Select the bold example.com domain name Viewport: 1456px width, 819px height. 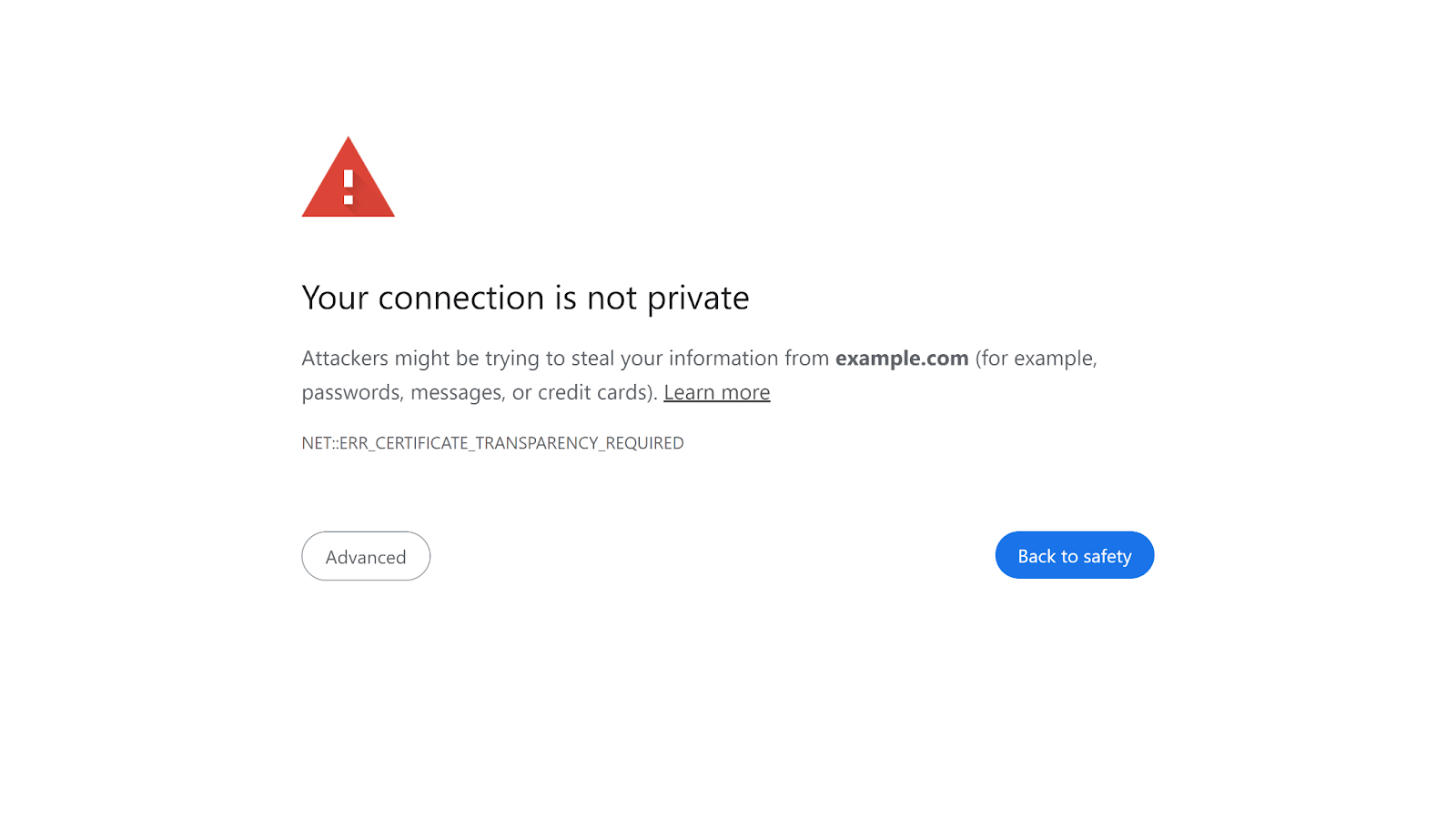click(x=901, y=359)
